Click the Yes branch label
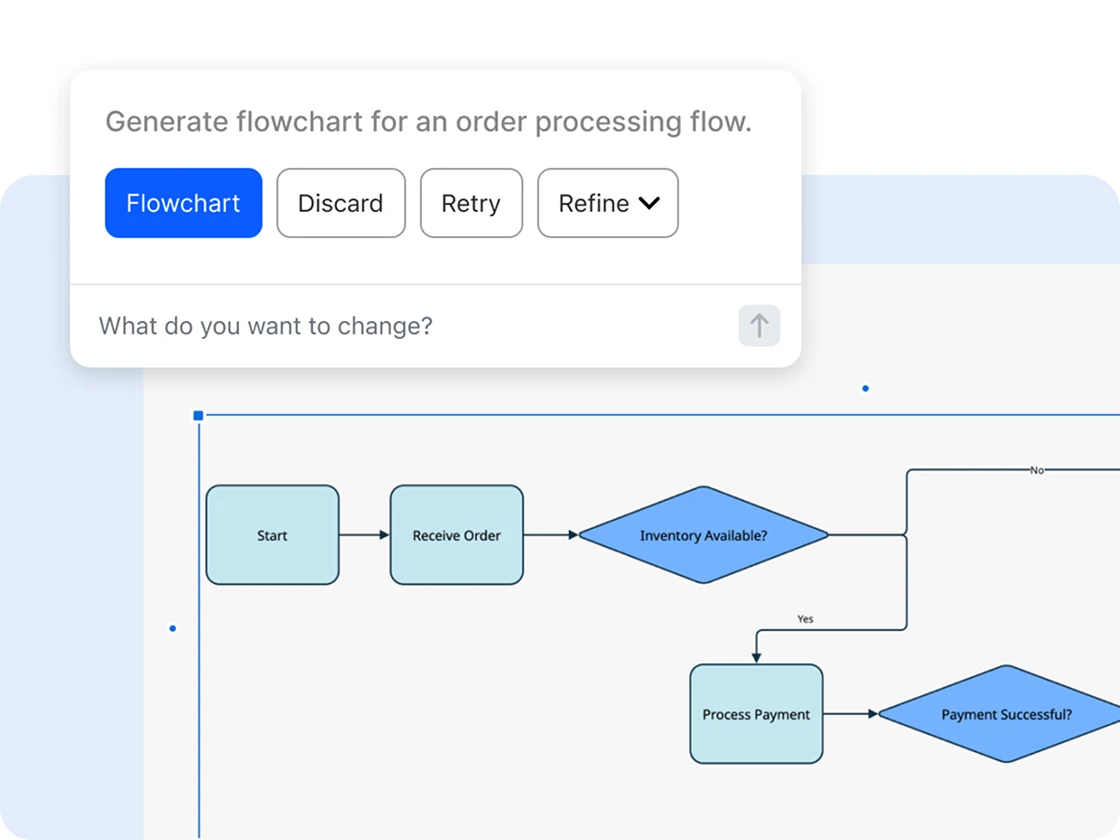This screenshot has width=1120, height=840. 804,619
